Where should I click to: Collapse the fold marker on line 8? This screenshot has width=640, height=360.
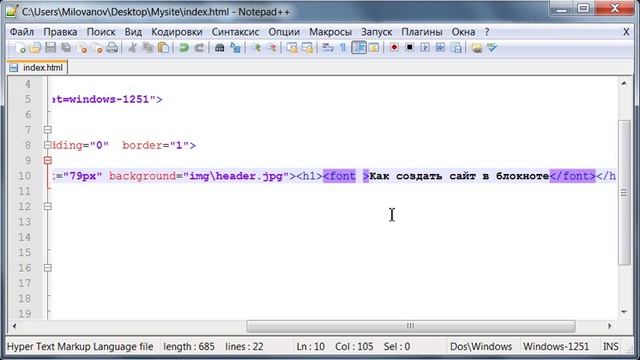point(47,145)
